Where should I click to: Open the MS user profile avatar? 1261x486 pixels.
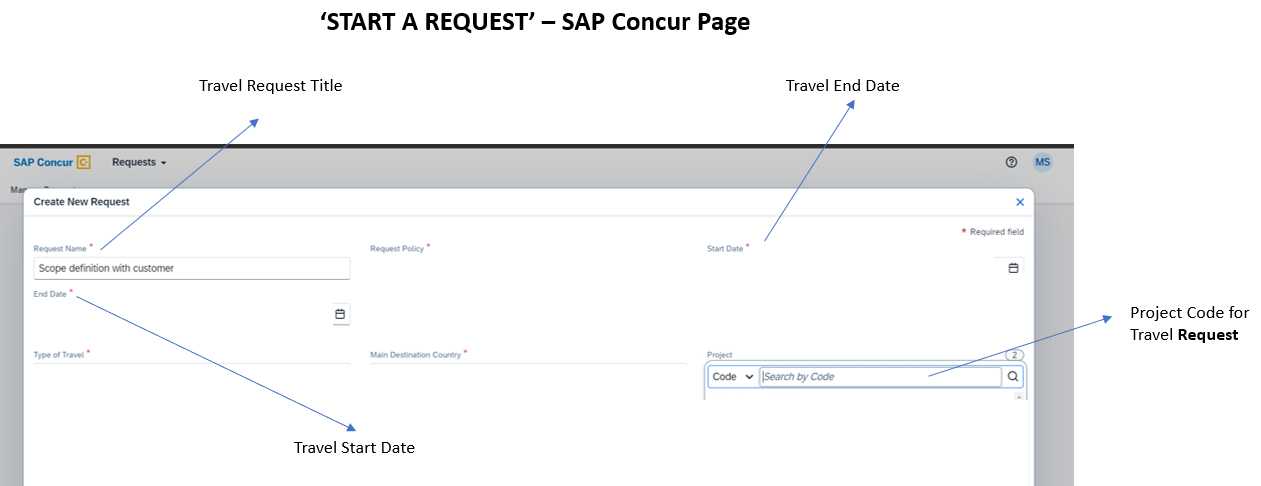coord(1043,162)
